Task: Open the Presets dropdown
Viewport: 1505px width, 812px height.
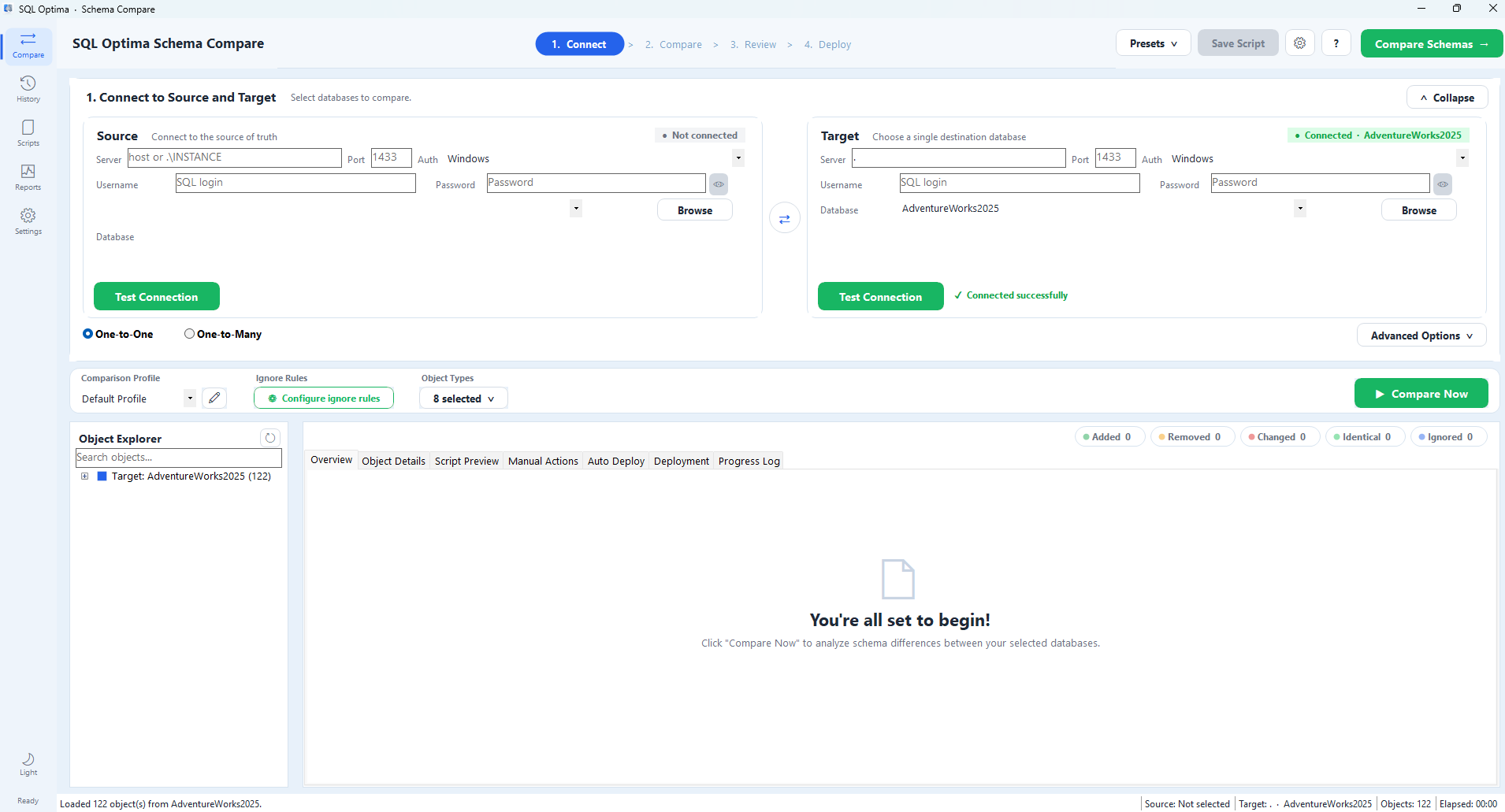Action: pyautogui.click(x=1153, y=43)
